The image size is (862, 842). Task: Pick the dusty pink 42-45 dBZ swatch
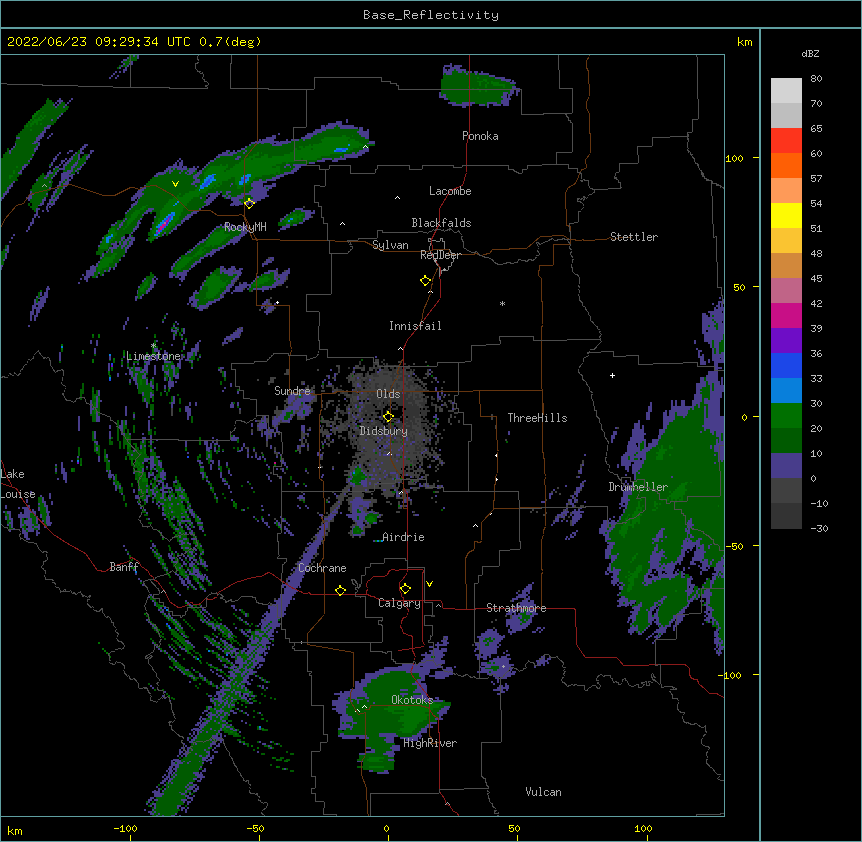point(786,291)
